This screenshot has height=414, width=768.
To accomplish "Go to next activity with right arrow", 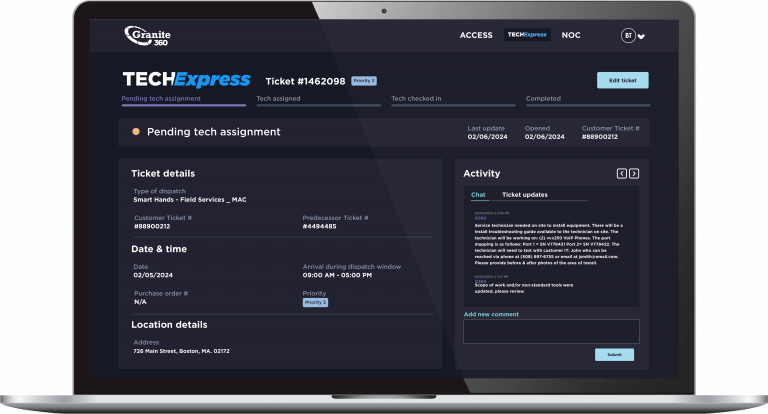I will 634,173.
